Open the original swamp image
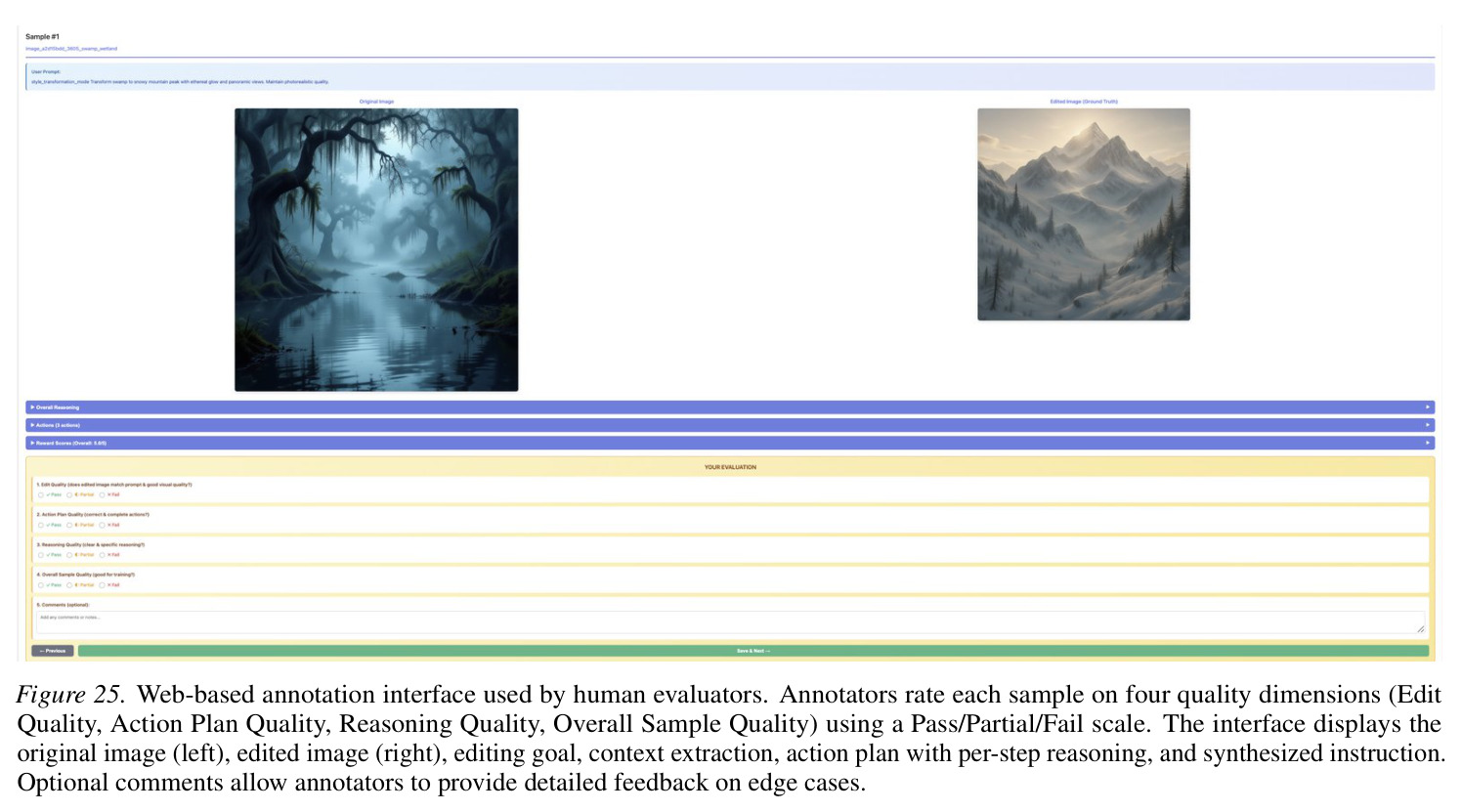The height and width of the screenshot is (812, 1462). [376, 250]
